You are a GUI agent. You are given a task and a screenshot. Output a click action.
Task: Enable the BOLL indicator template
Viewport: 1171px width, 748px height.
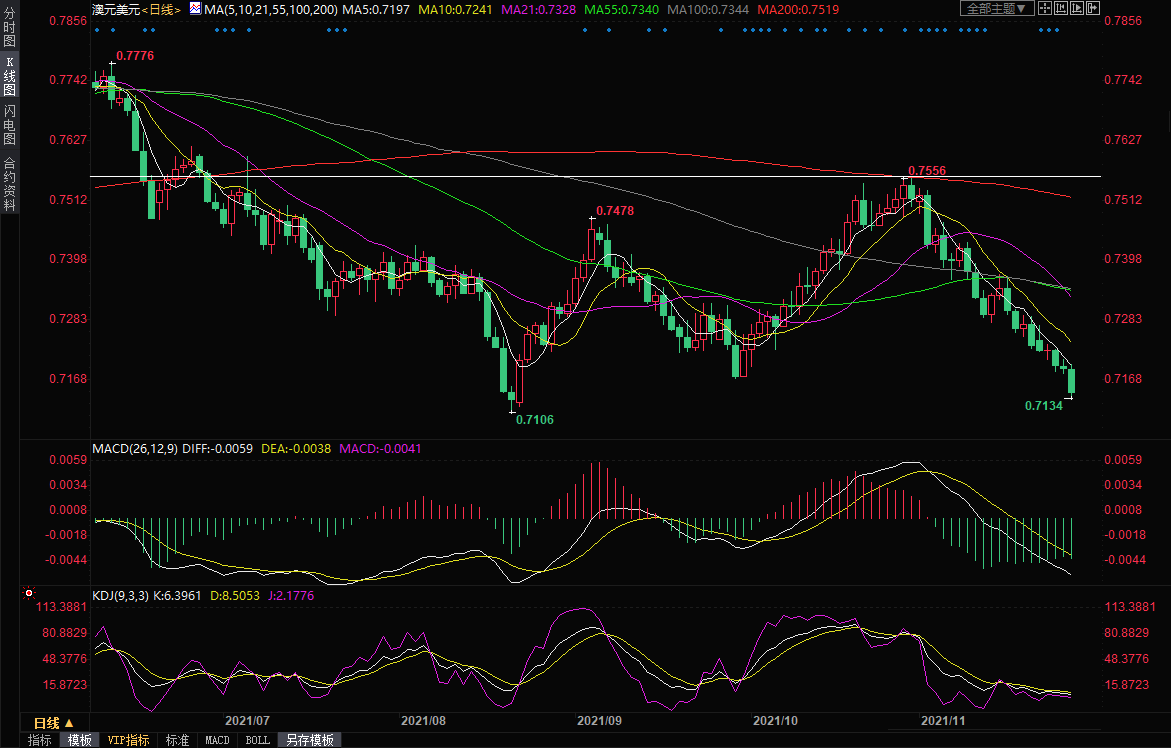coord(257,740)
